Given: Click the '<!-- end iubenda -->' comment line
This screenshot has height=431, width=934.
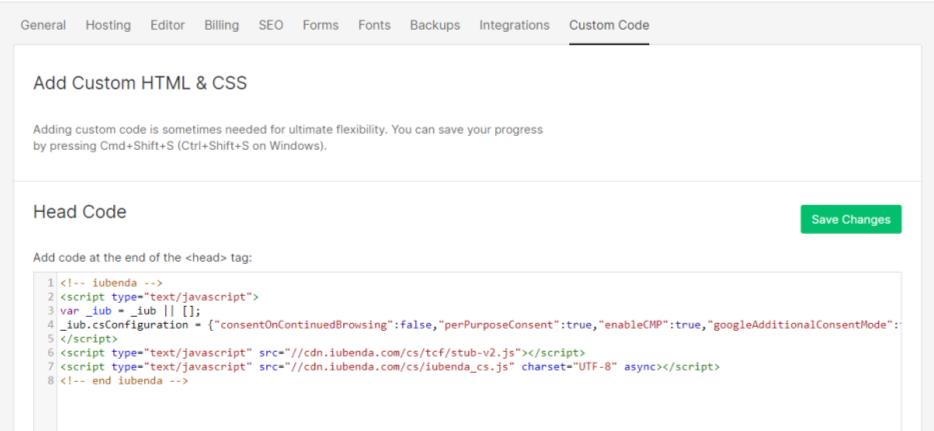Looking at the screenshot, I should point(124,380).
